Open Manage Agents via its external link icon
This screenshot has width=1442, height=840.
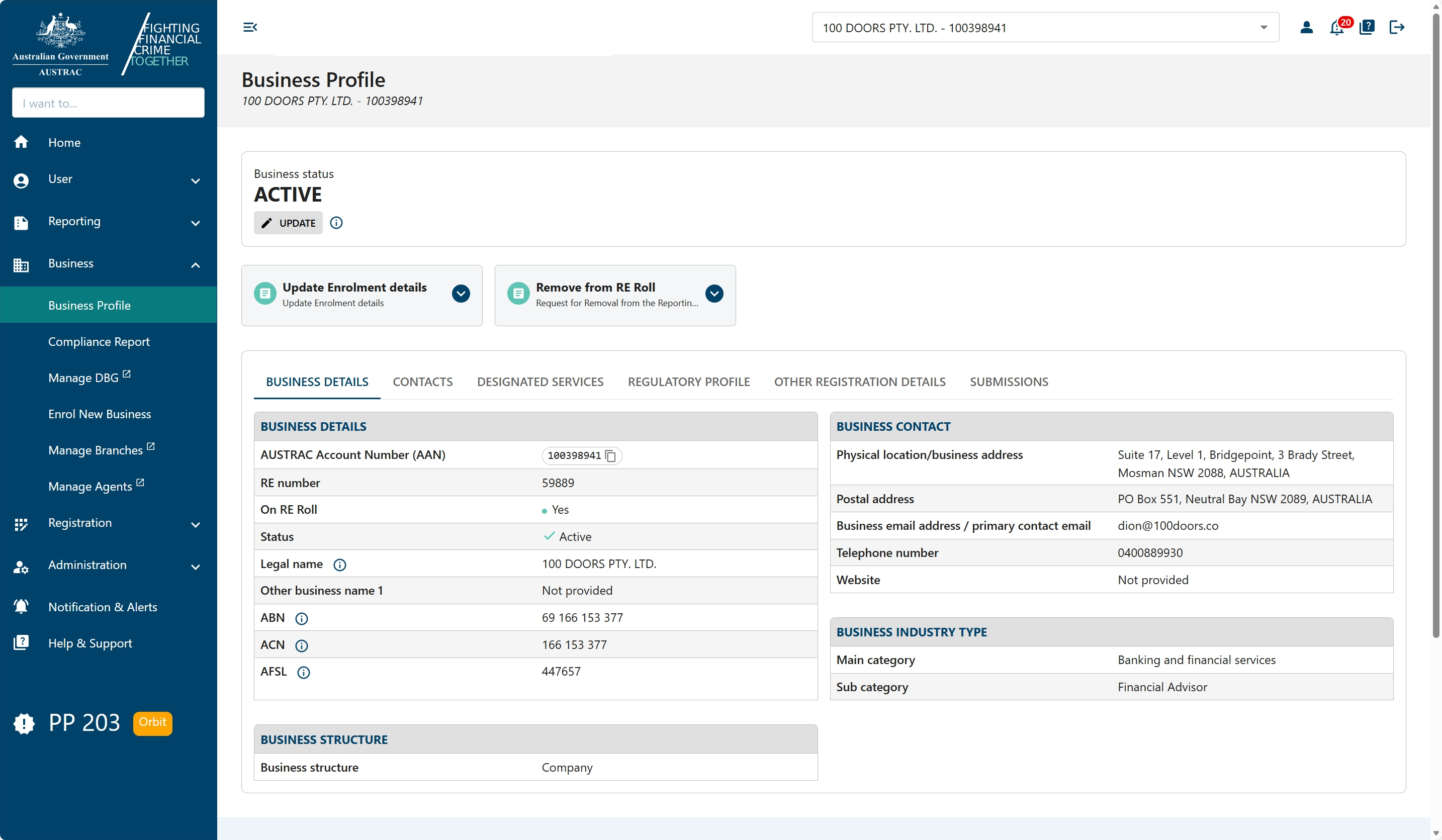pos(140,484)
